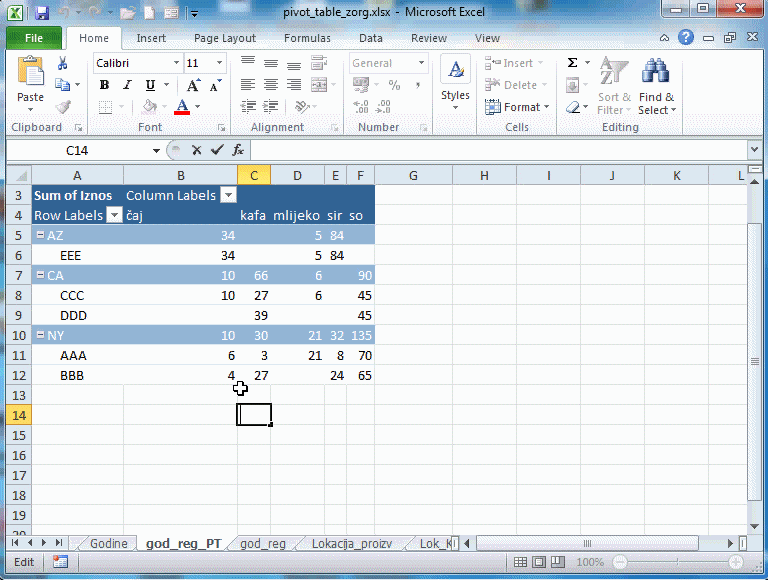Image resolution: width=768 pixels, height=580 pixels.
Task: Click the Paste clipboard icon
Action: [30, 78]
